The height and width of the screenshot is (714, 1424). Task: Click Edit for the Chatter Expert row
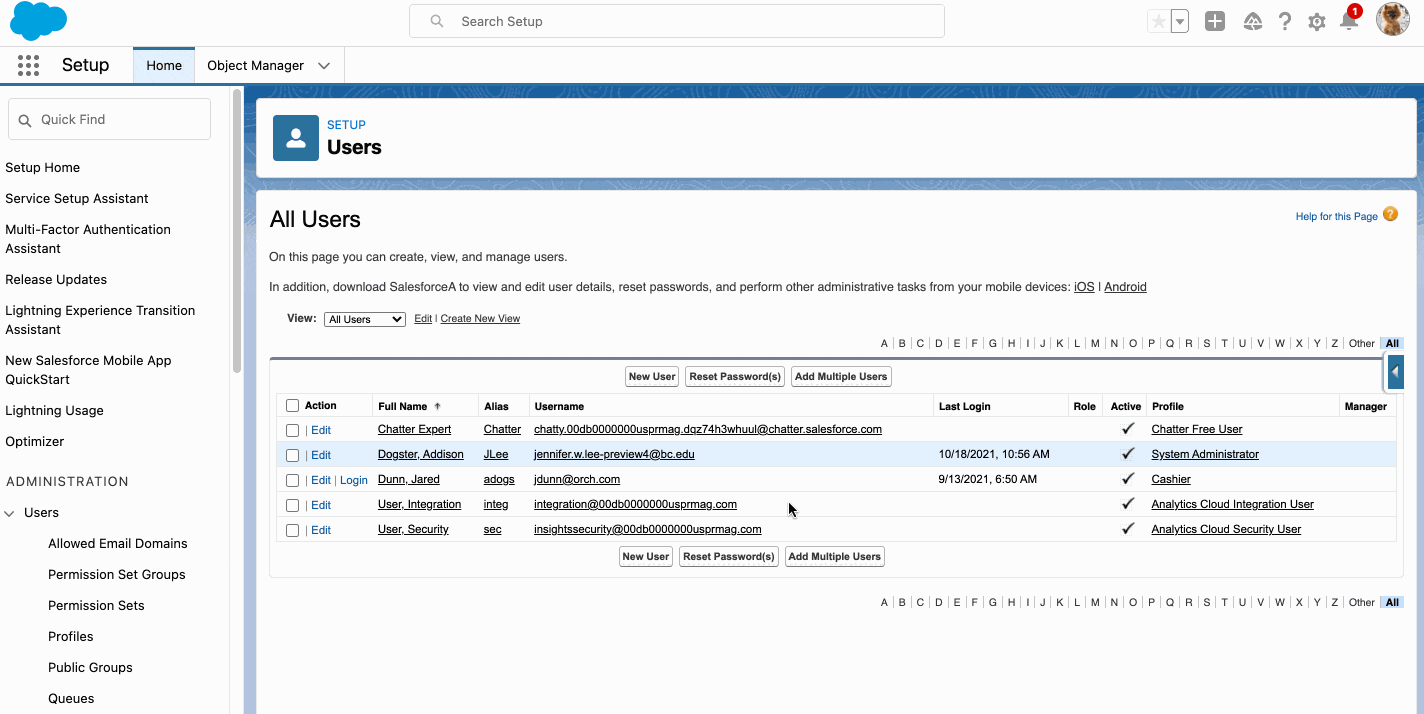point(321,430)
